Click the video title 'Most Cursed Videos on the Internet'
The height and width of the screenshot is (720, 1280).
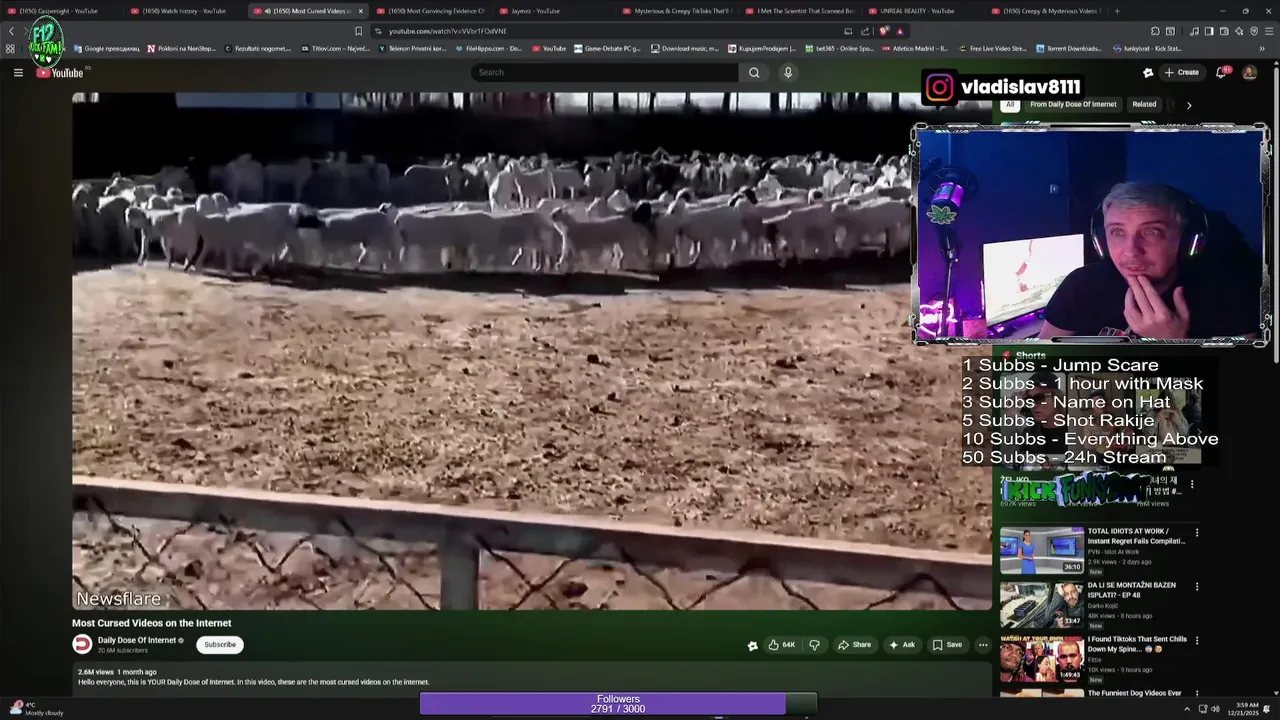(x=151, y=623)
